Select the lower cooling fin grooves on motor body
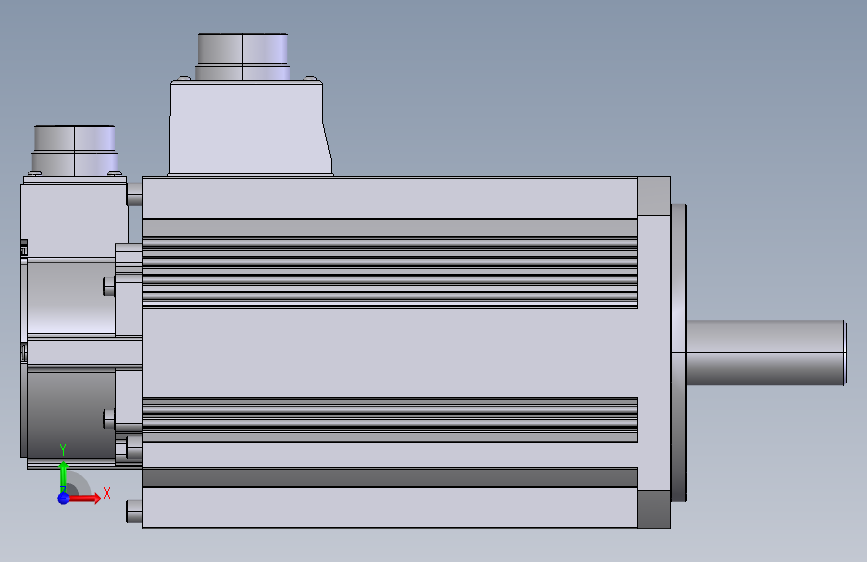Viewport: 867px width, 562px height. (x=390, y=419)
